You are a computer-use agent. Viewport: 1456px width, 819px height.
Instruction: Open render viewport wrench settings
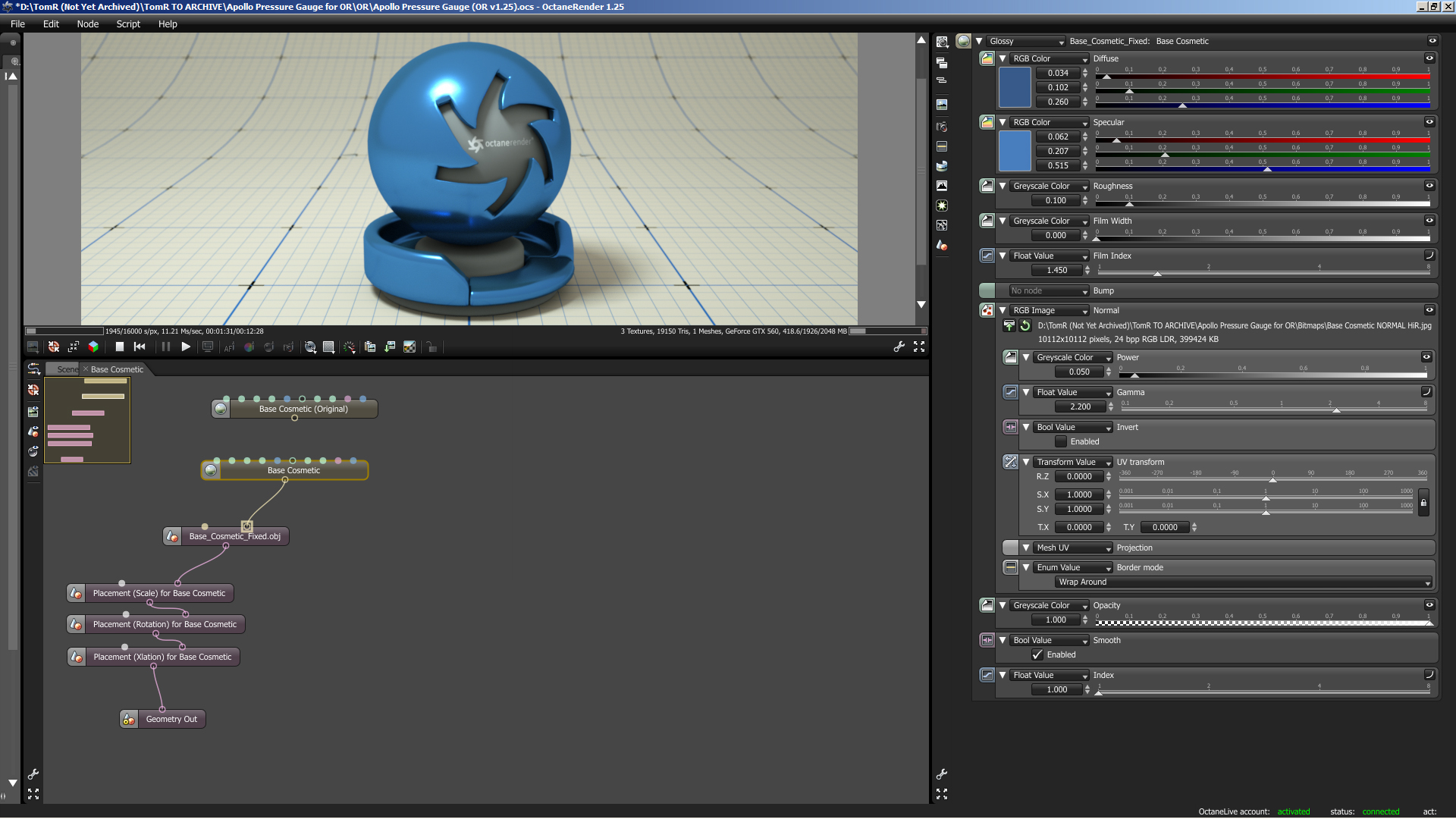[x=899, y=347]
